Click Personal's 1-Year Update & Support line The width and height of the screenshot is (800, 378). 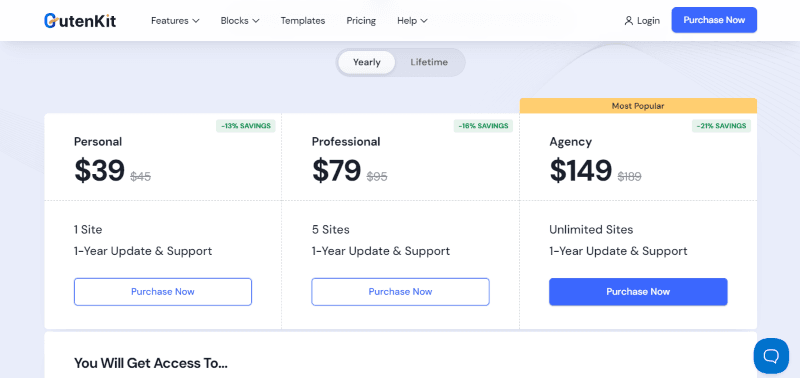(143, 251)
